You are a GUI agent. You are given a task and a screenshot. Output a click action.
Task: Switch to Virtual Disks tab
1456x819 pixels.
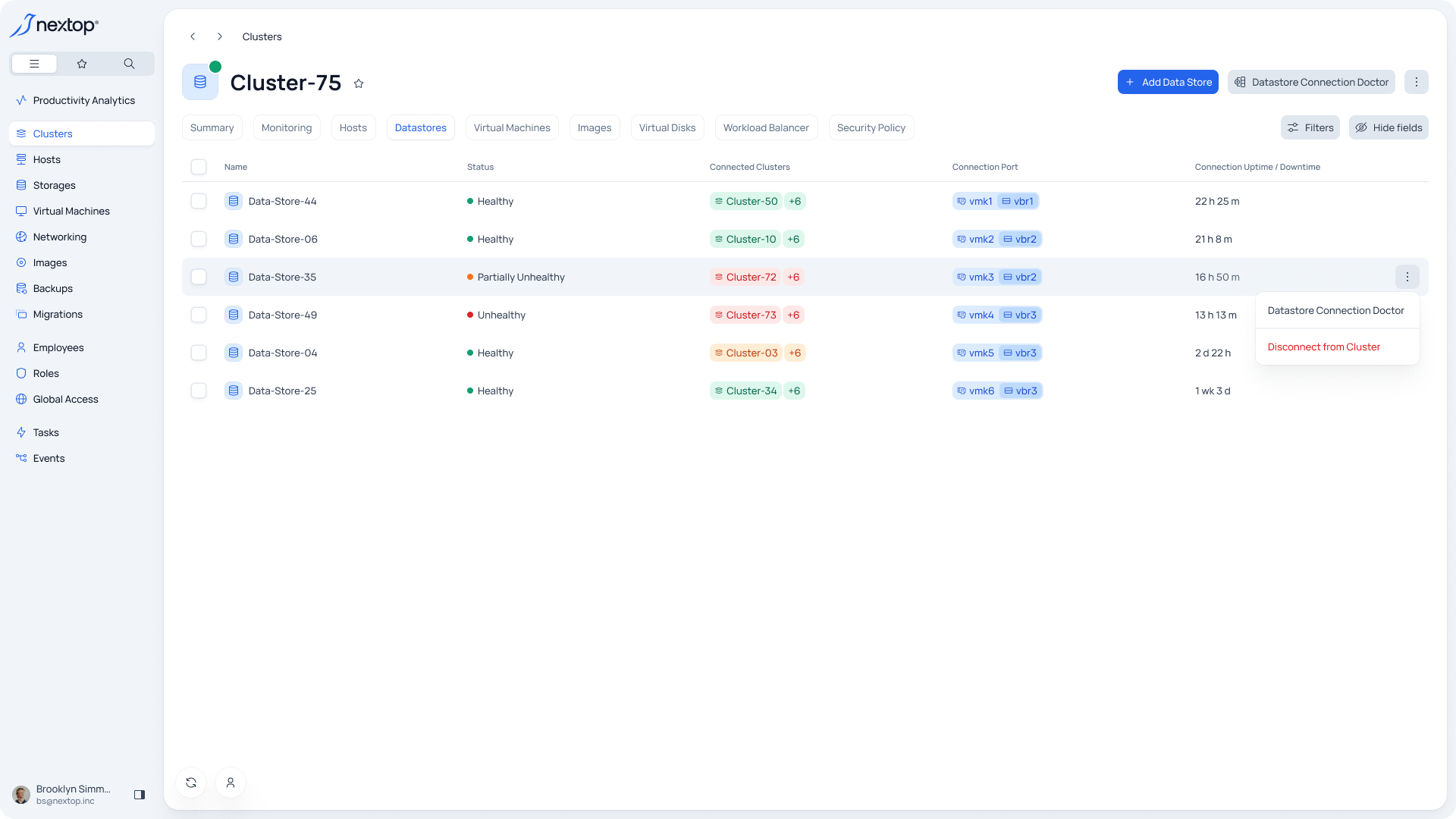[667, 127]
